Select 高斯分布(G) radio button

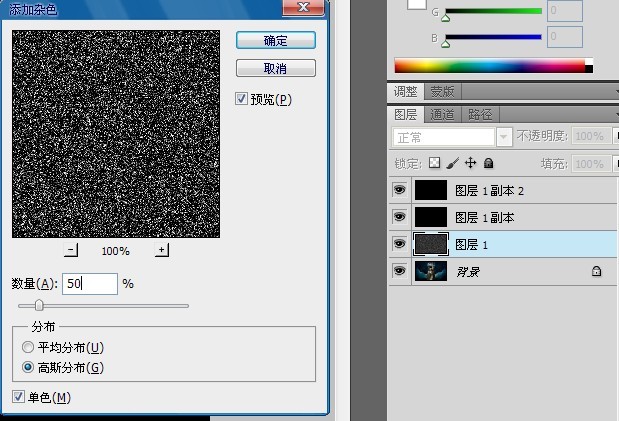pyautogui.click(x=28, y=367)
